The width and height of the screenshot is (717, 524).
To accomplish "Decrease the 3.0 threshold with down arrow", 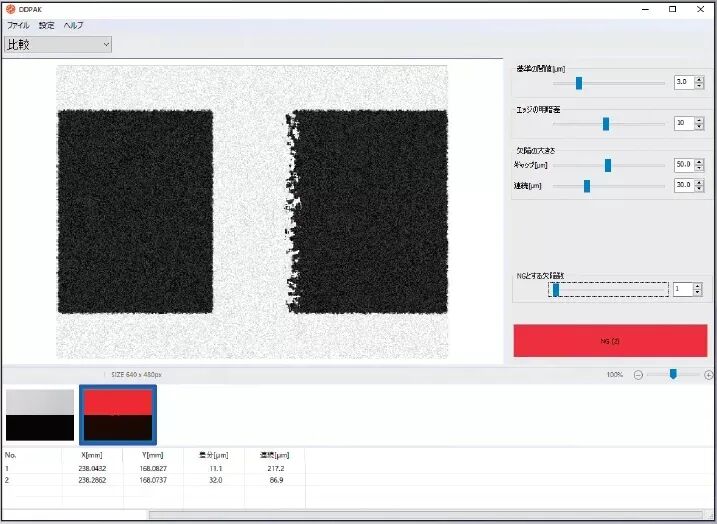I will 699,86.
